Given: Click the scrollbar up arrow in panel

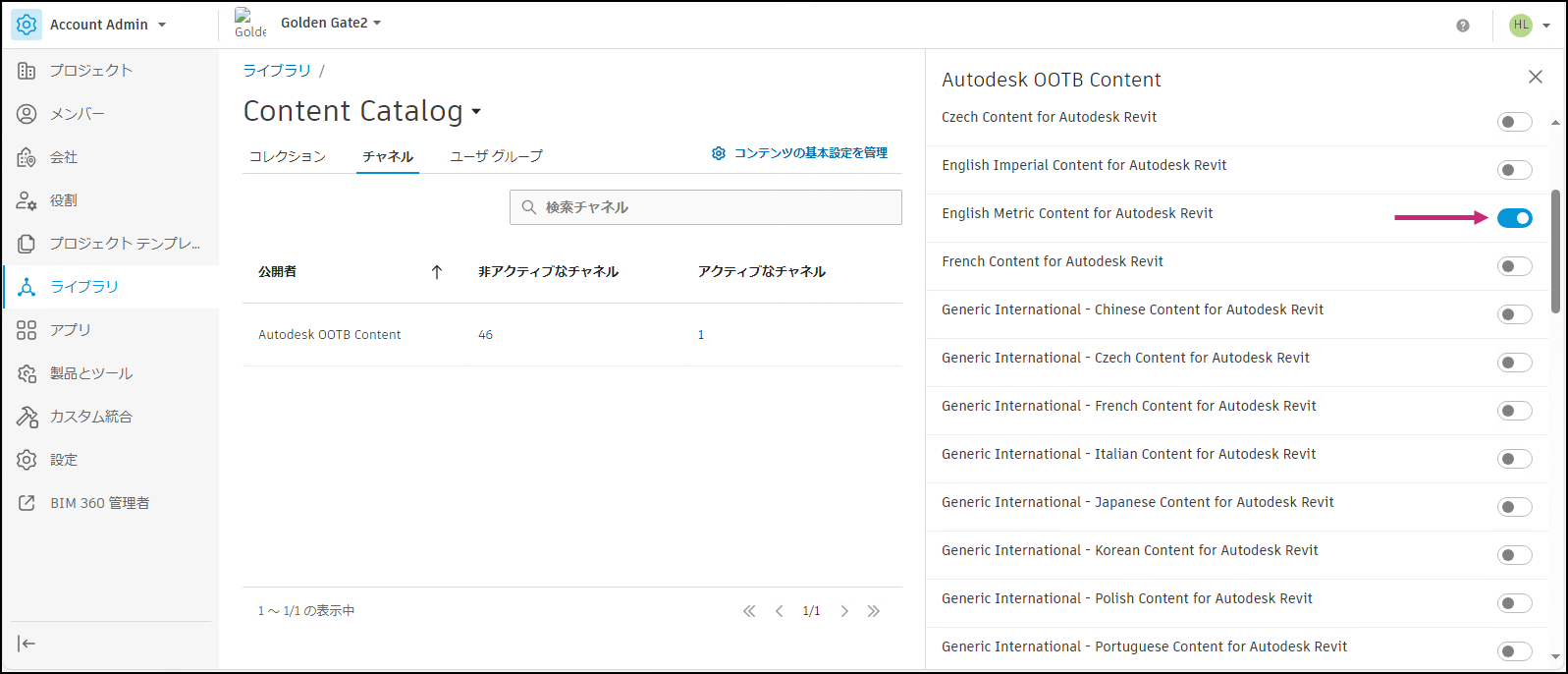Looking at the screenshot, I should pos(1555,123).
